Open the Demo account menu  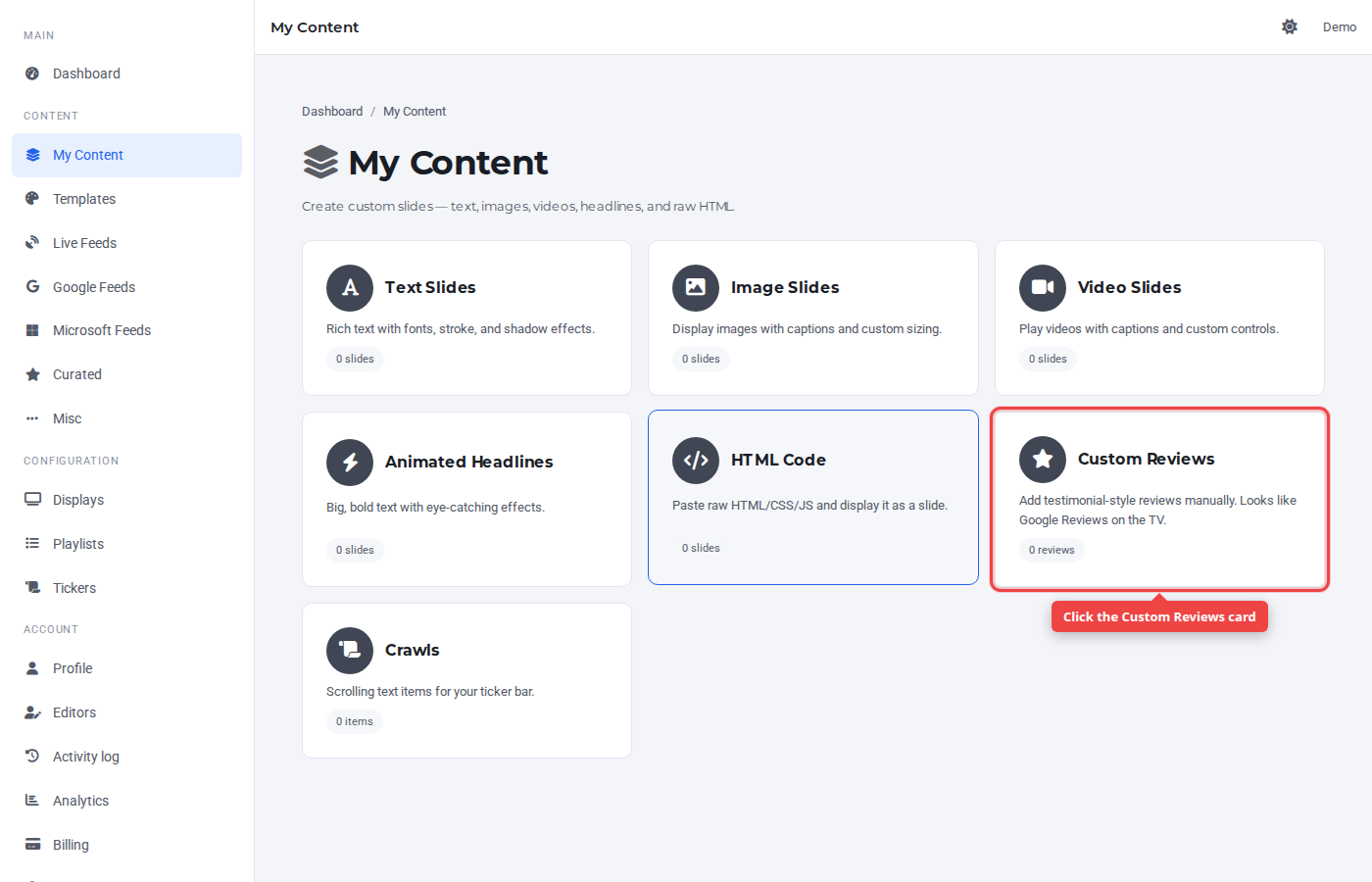tap(1340, 26)
